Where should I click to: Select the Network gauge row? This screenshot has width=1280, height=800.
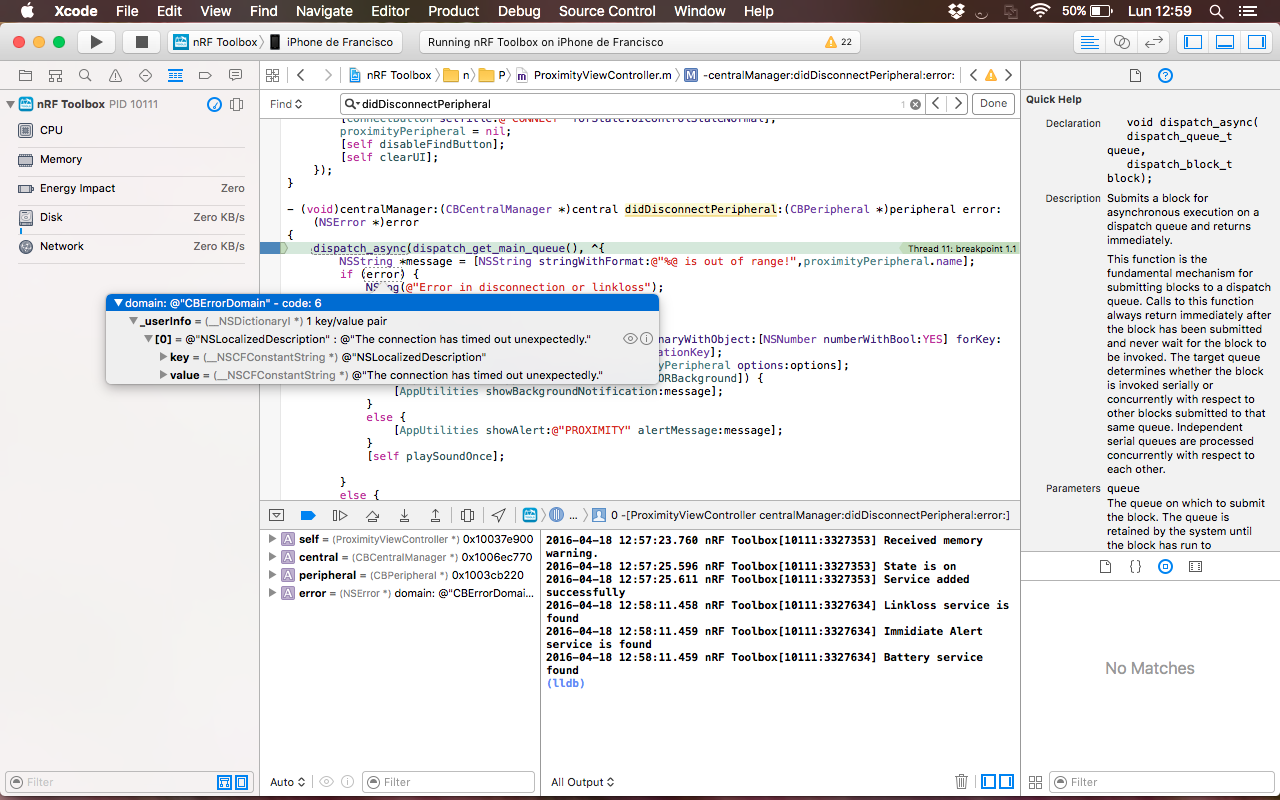[x=130, y=246]
